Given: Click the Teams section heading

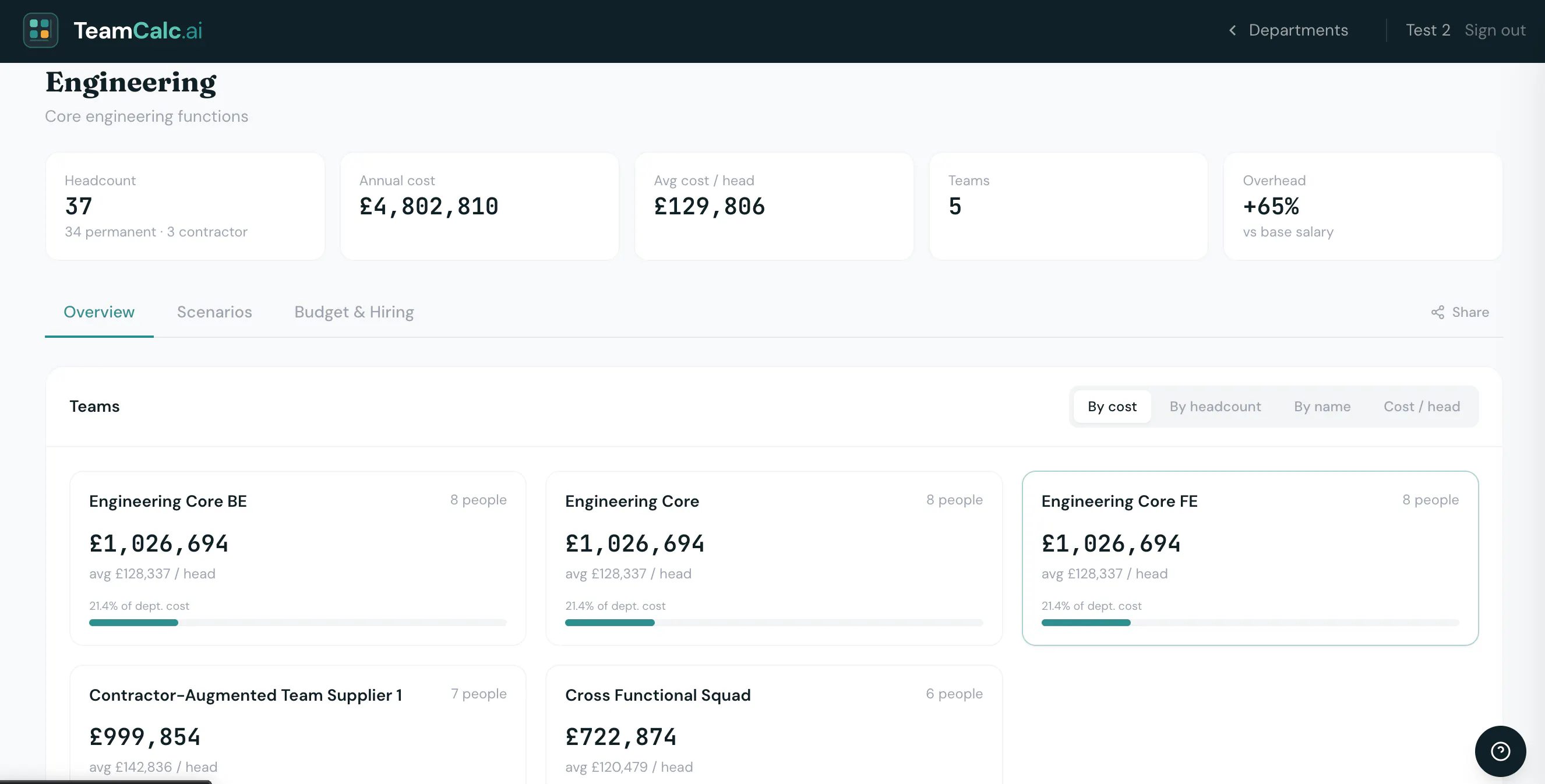Looking at the screenshot, I should [x=94, y=407].
